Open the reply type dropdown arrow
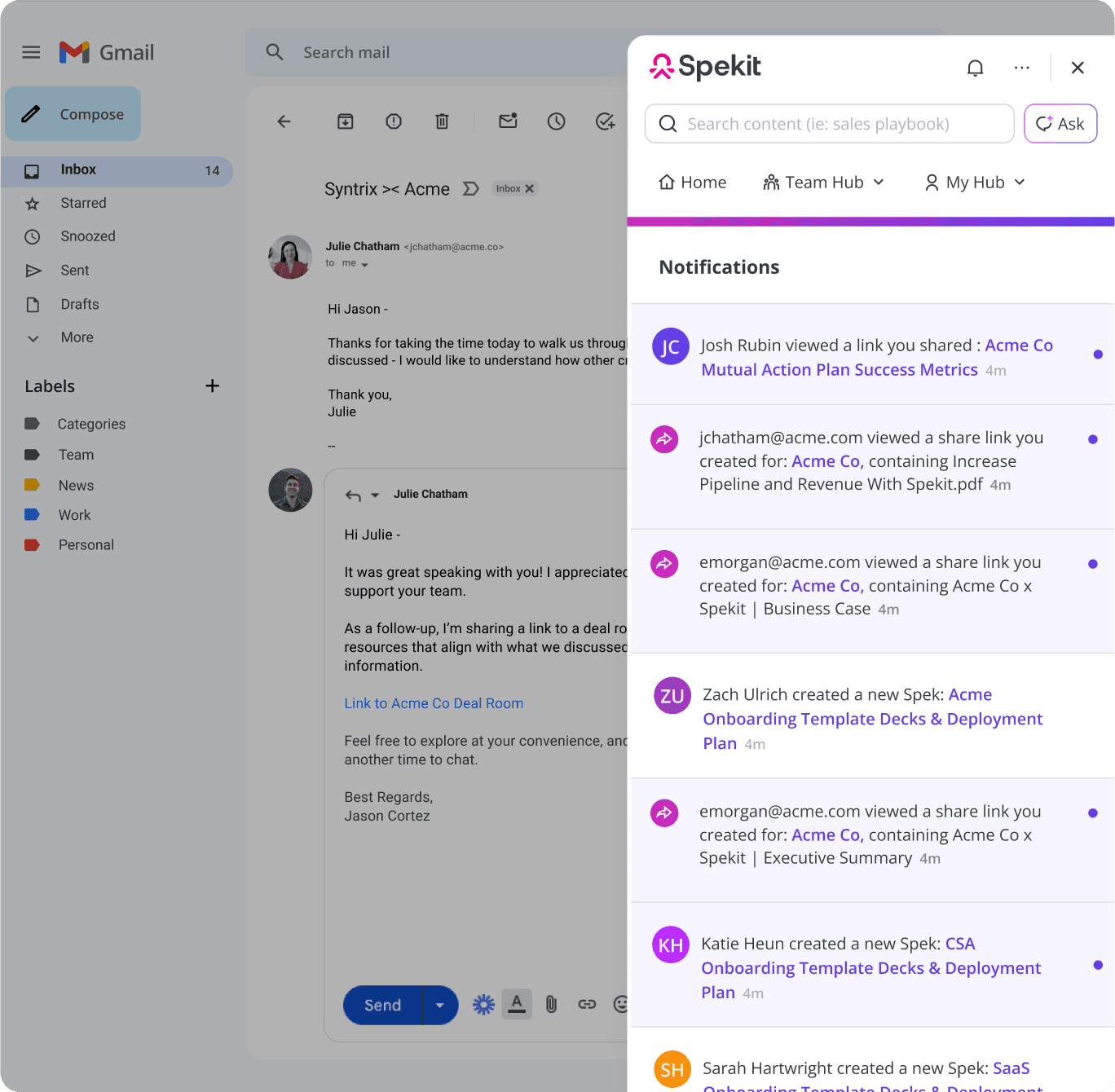1115x1092 pixels. (375, 495)
